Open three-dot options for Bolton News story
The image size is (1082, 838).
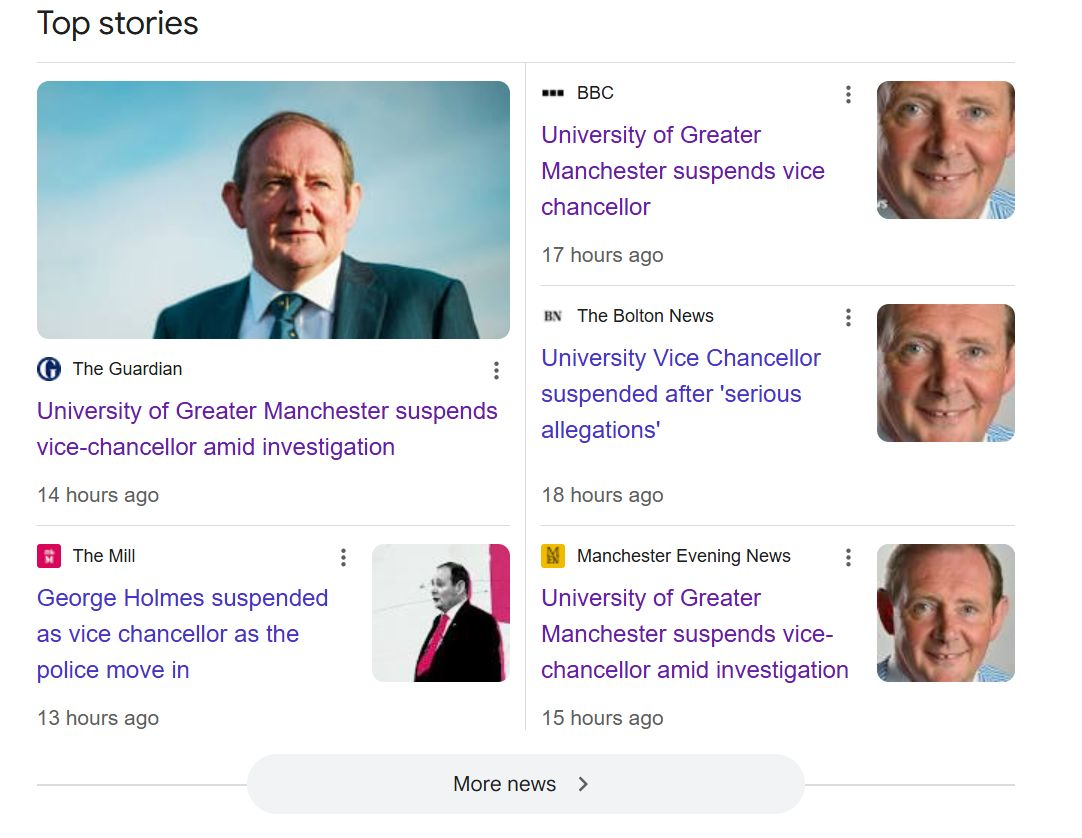pos(848,317)
